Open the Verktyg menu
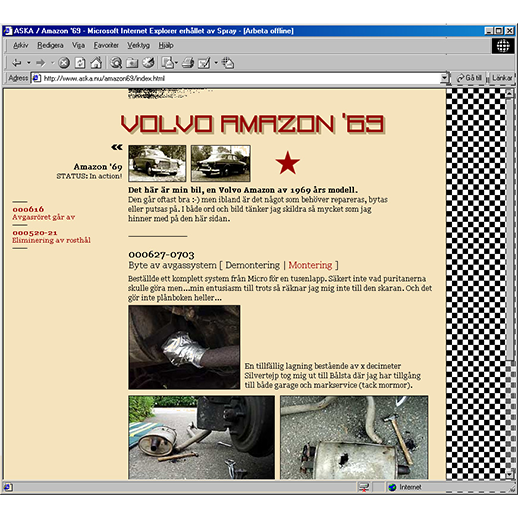 138,45
